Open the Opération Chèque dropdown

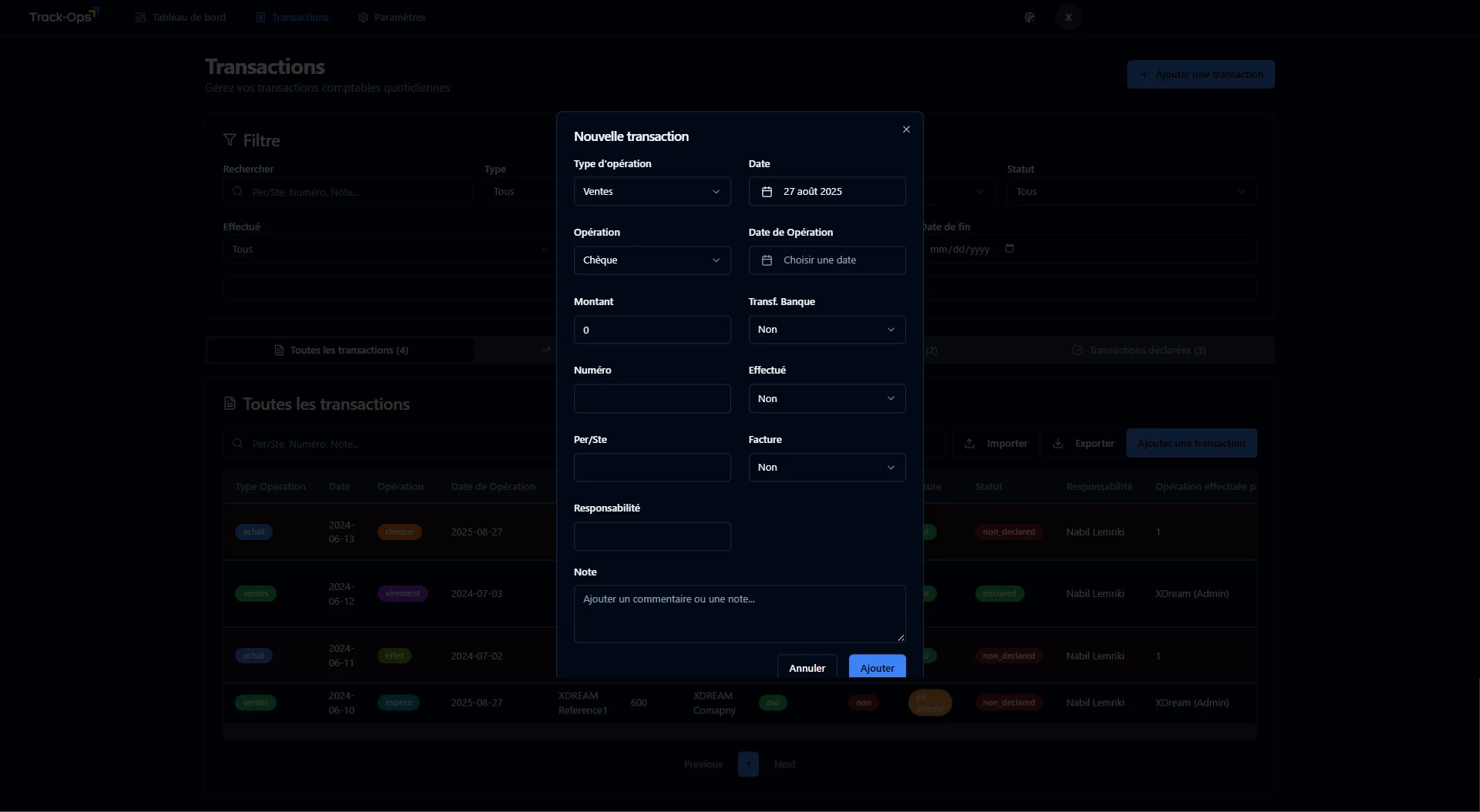[x=652, y=260]
